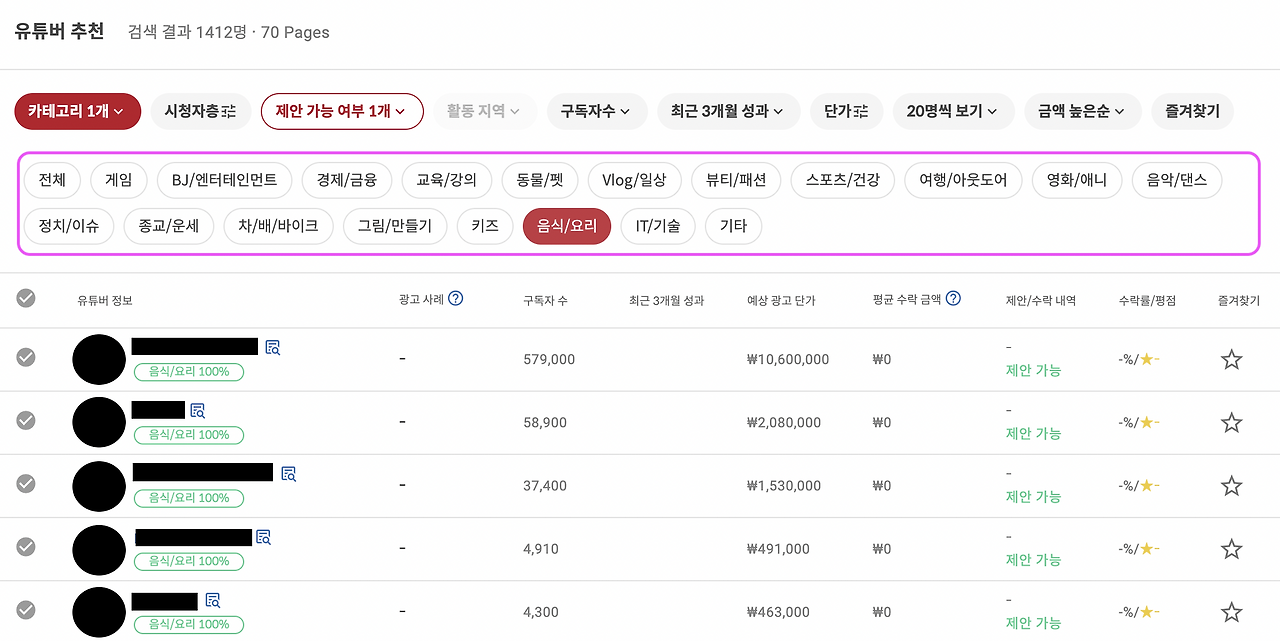Open the 20명씩 보기 dropdown
Screen dimensions: 1280x641
tap(953, 111)
